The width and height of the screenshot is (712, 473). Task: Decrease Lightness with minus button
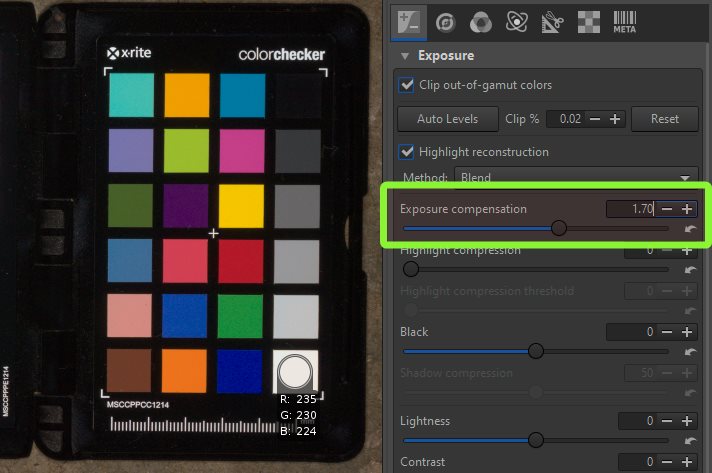667,421
